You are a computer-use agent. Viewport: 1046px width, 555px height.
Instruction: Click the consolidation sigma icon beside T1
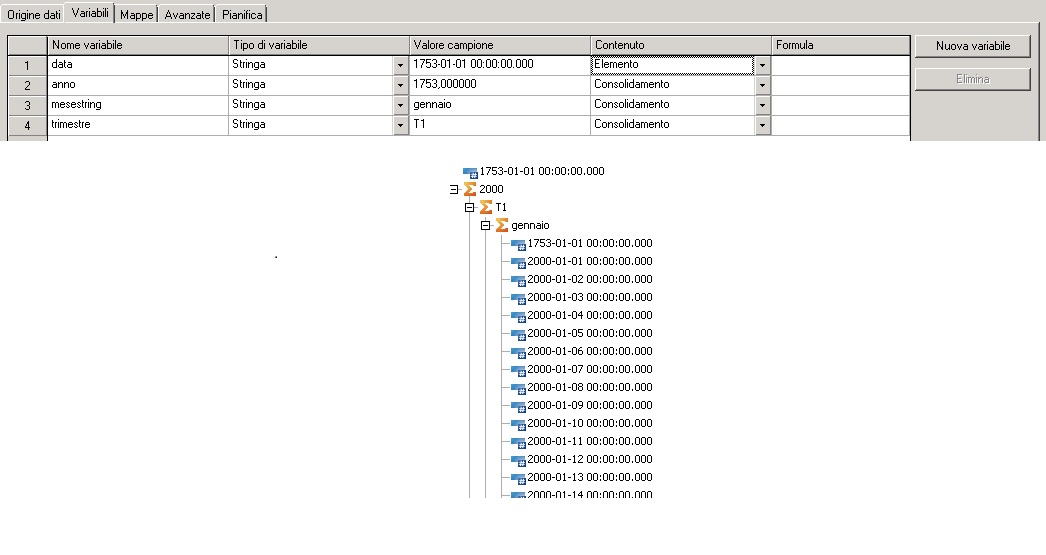[x=486, y=207]
